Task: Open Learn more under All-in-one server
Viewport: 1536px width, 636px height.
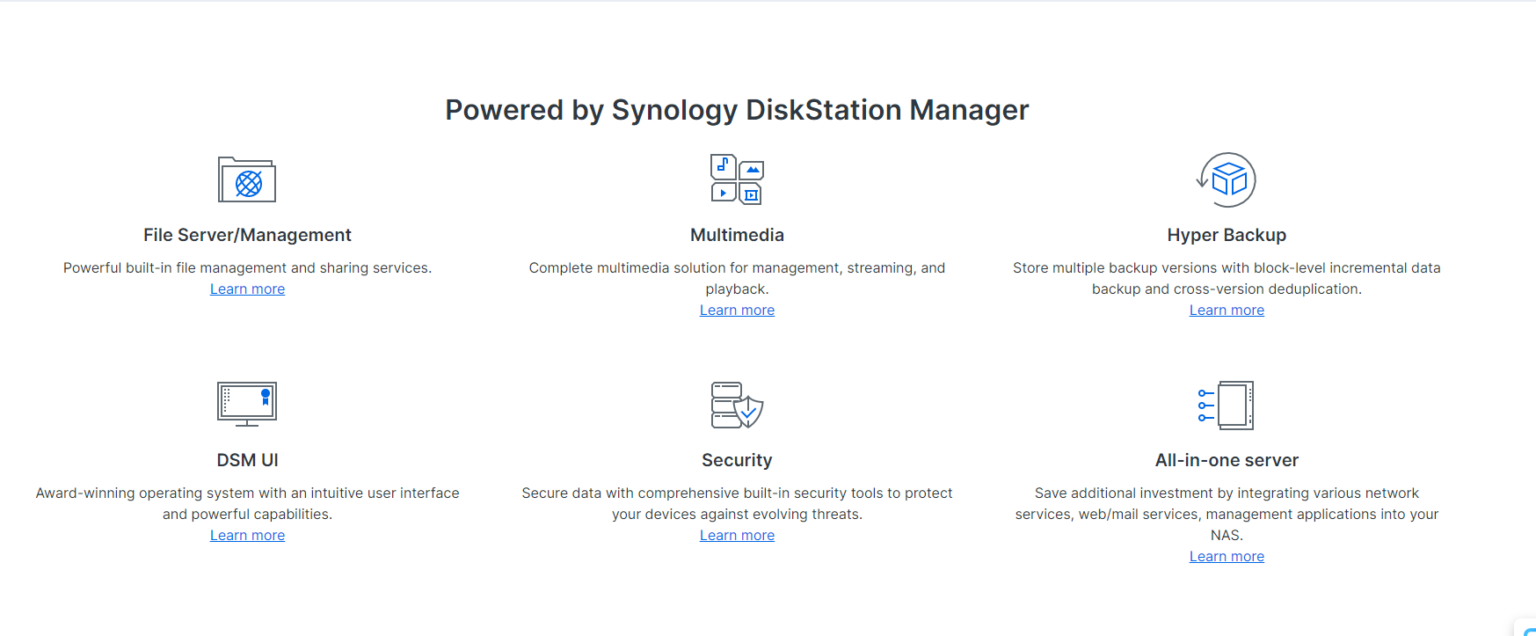Action: 1226,556
